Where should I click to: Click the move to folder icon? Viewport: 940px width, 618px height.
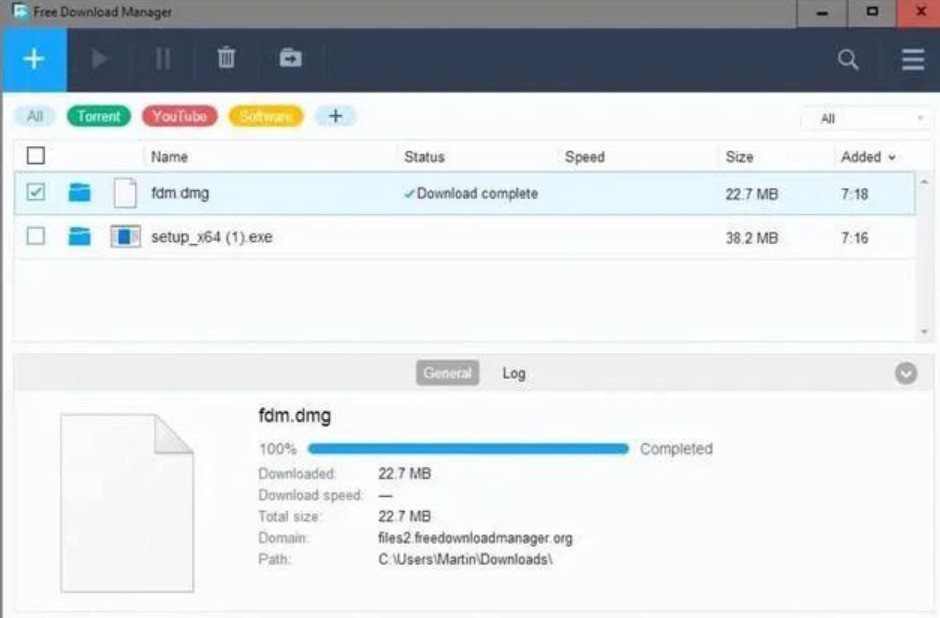tap(291, 58)
